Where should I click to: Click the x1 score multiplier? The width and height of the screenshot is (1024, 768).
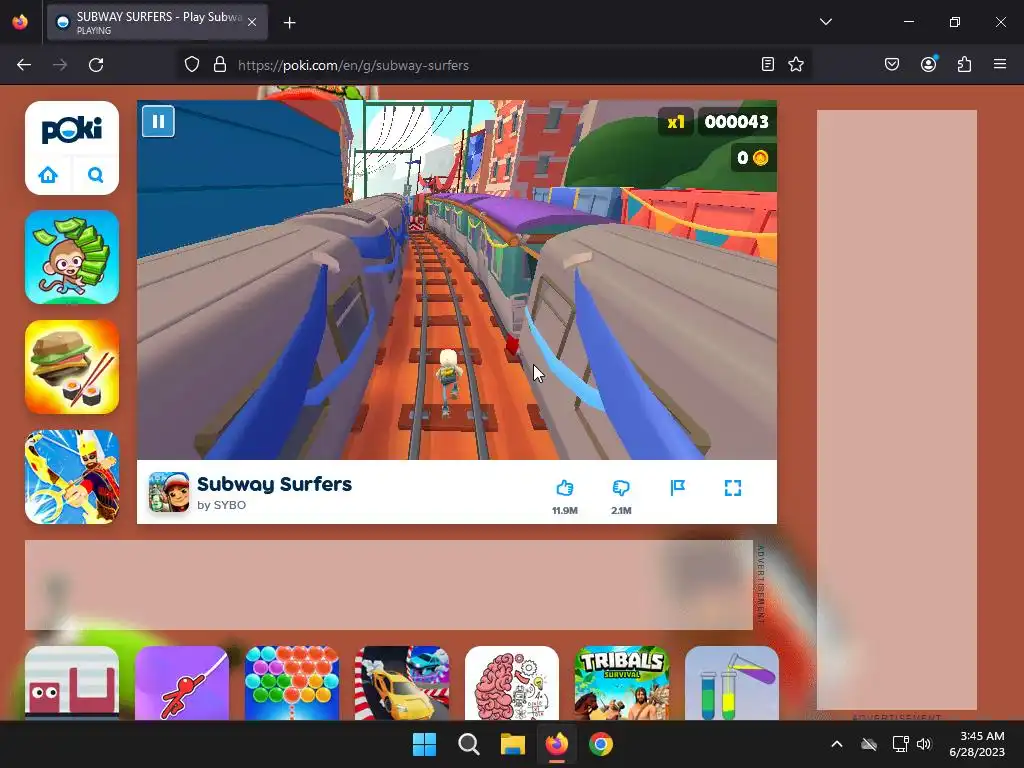pos(676,121)
